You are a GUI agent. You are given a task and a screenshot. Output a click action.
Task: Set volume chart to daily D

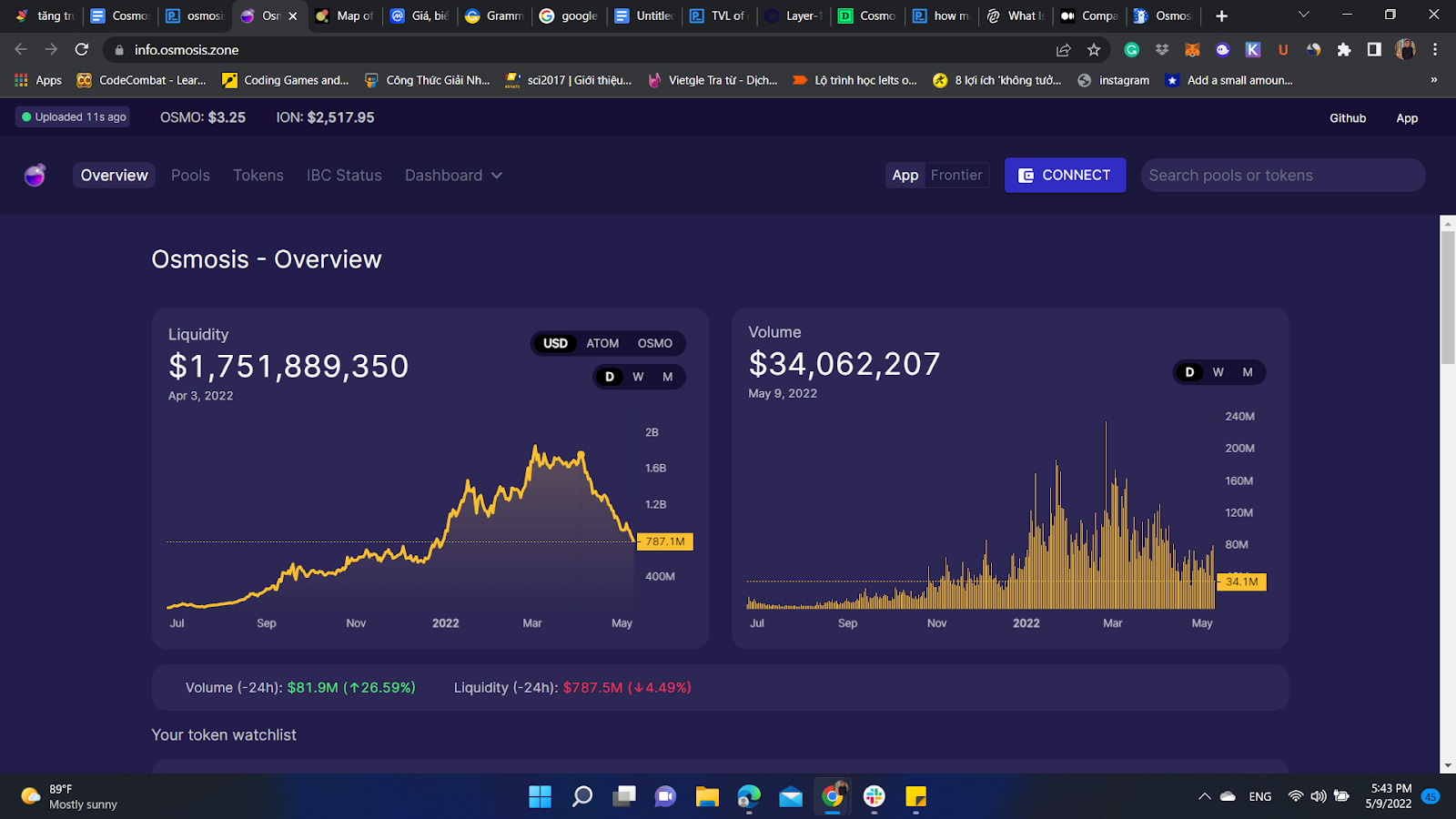click(1189, 372)
